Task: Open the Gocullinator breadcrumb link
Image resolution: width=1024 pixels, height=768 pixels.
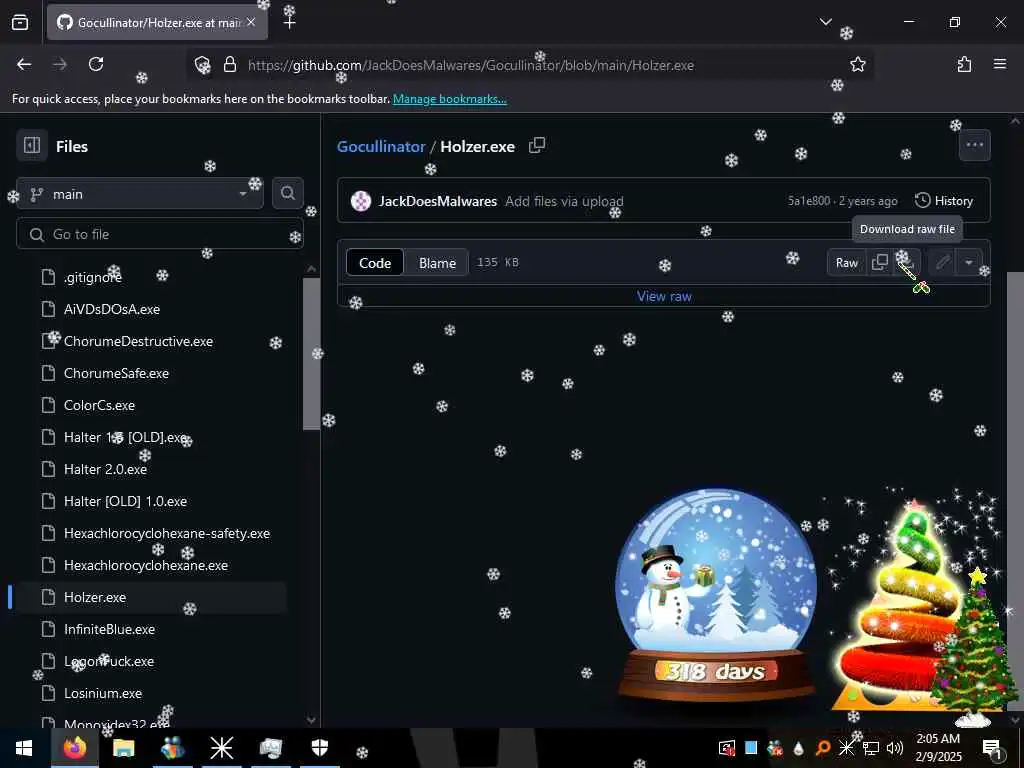Action: (381, 146)
